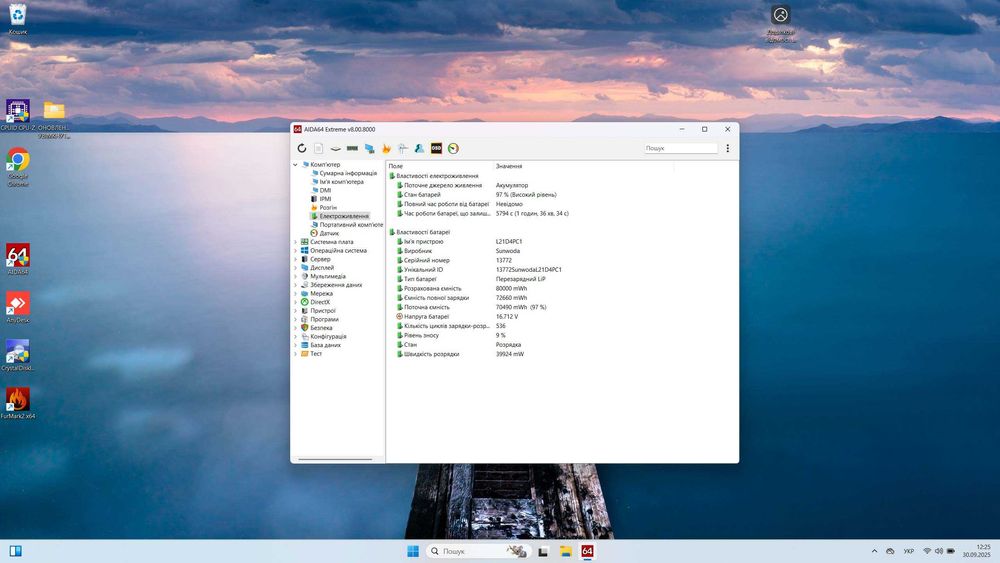Expand the Дисплей node arrow

[295, 268]
